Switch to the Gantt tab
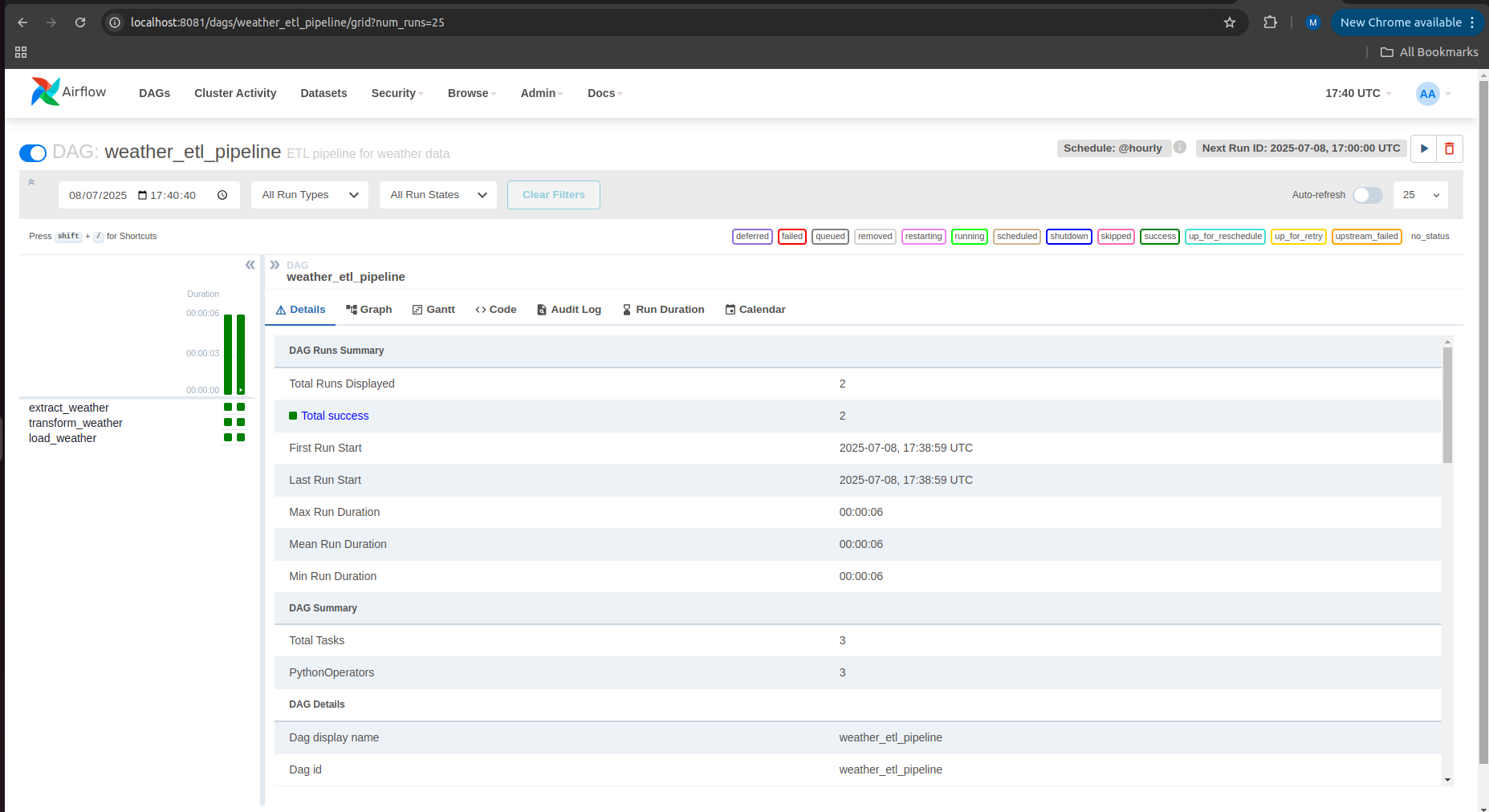The image size is (1489, 812). 433,310
